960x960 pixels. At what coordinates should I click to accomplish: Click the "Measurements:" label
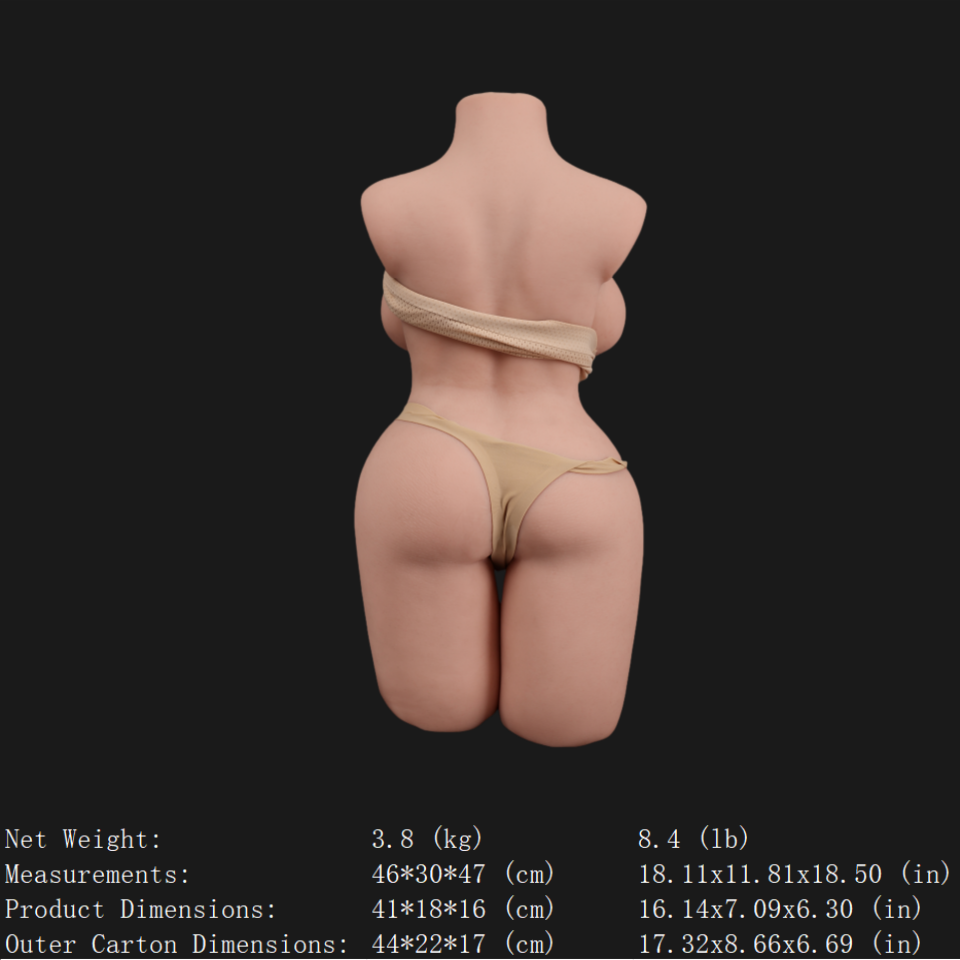point(97,874)
